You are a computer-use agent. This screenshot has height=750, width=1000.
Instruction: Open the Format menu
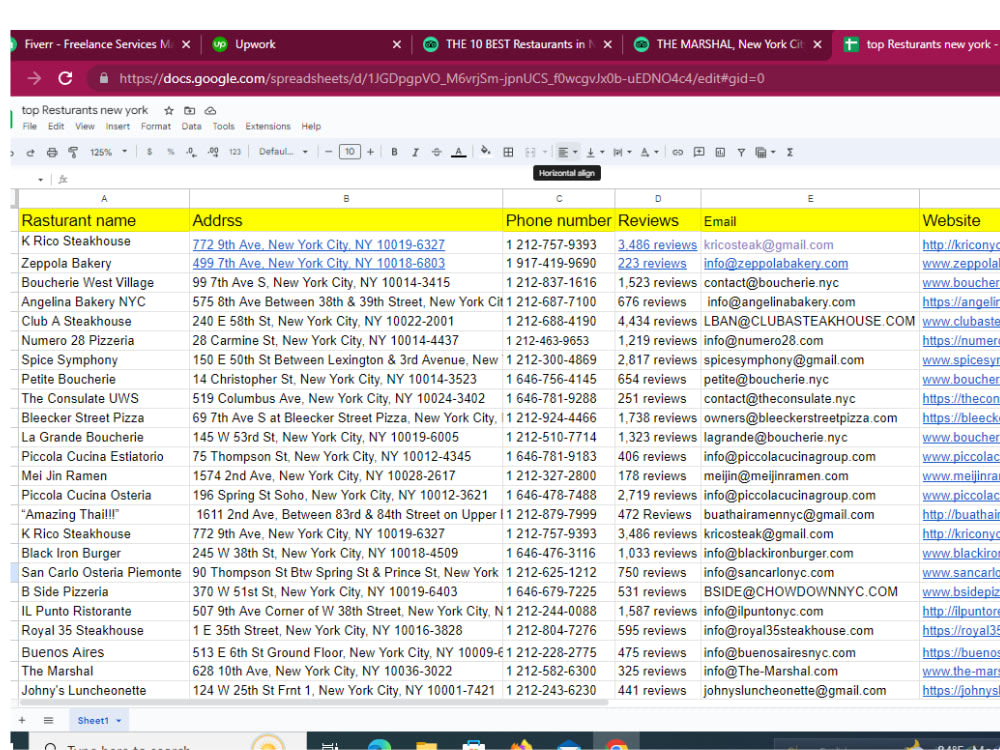[x=156, y=126]
